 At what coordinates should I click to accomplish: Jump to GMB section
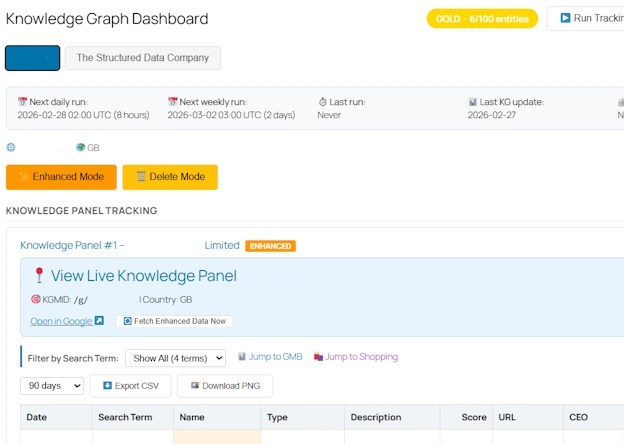[270, 357]
